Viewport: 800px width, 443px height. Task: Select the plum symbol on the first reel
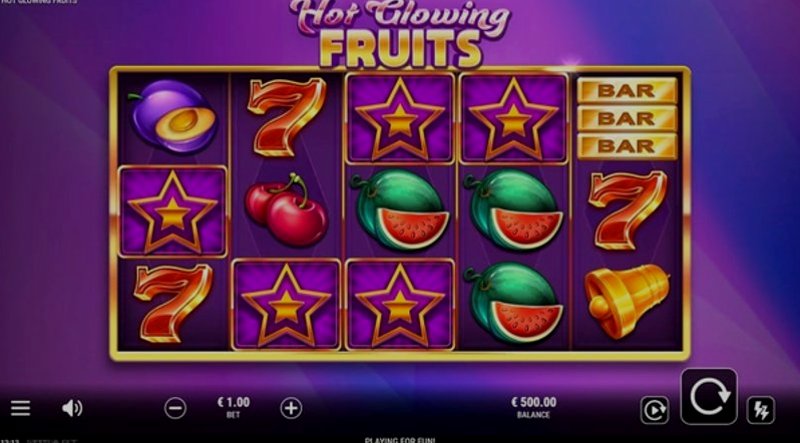pyautogui.click(x=173, y=117)
